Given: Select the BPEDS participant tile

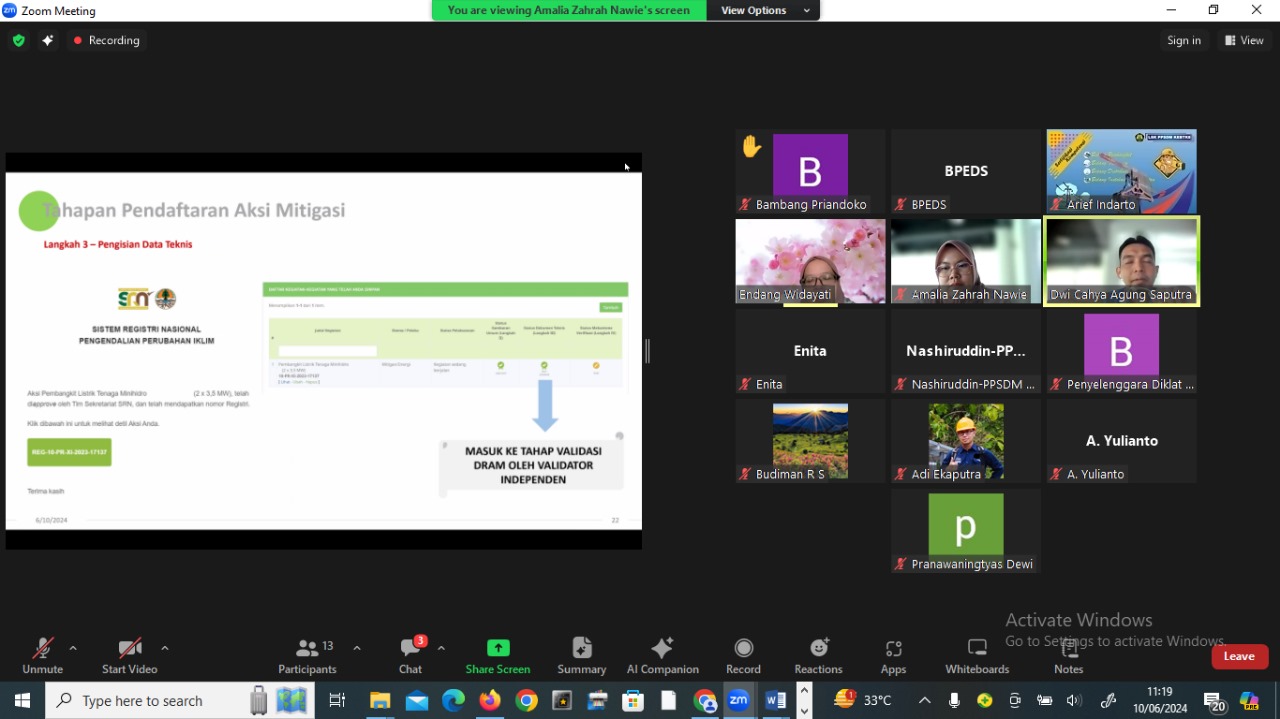Looking at the screenshot, I should point(966,171).
